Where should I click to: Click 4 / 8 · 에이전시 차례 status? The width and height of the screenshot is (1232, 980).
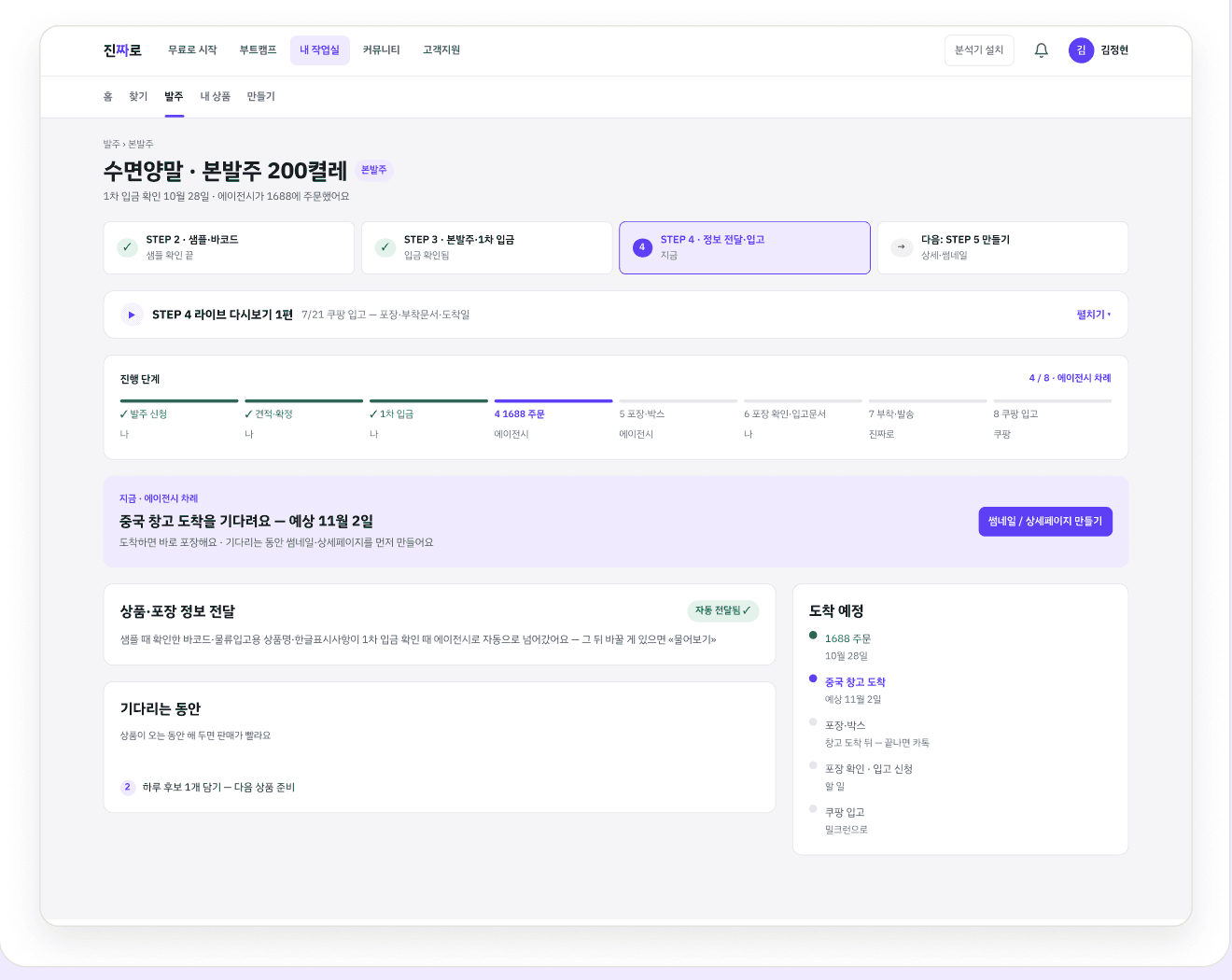click(1070, 378)
